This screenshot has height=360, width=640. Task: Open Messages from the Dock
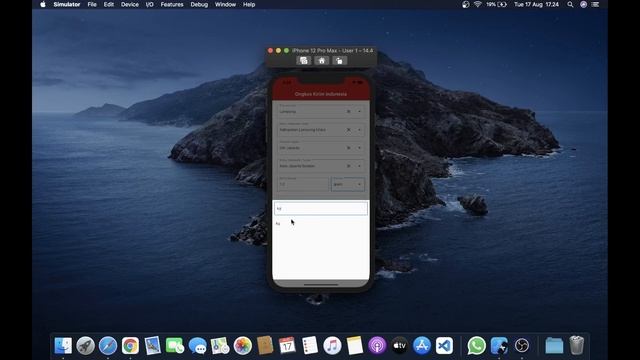tap(198, 346)
